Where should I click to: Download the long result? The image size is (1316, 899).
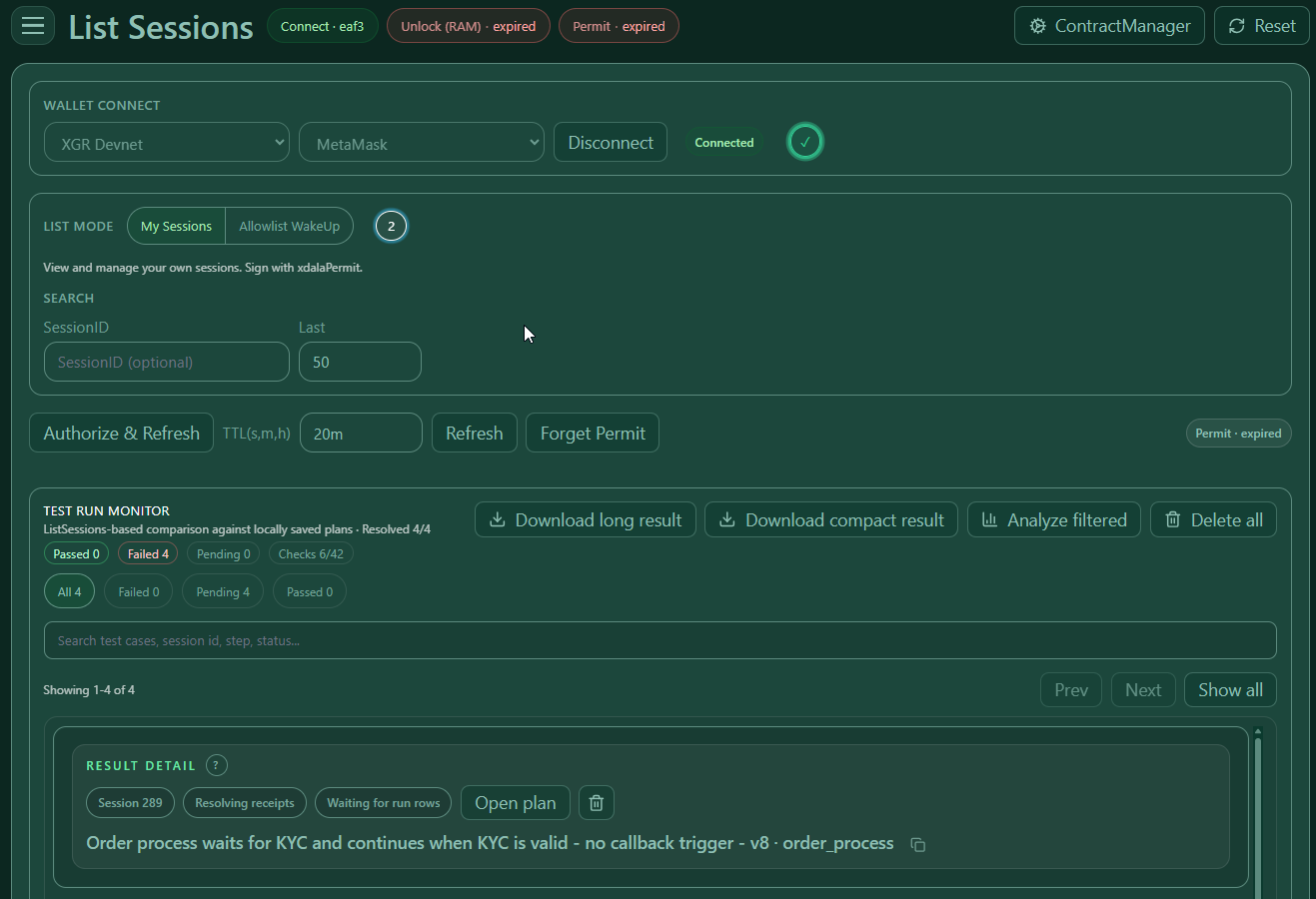click(x=586, y=519)
